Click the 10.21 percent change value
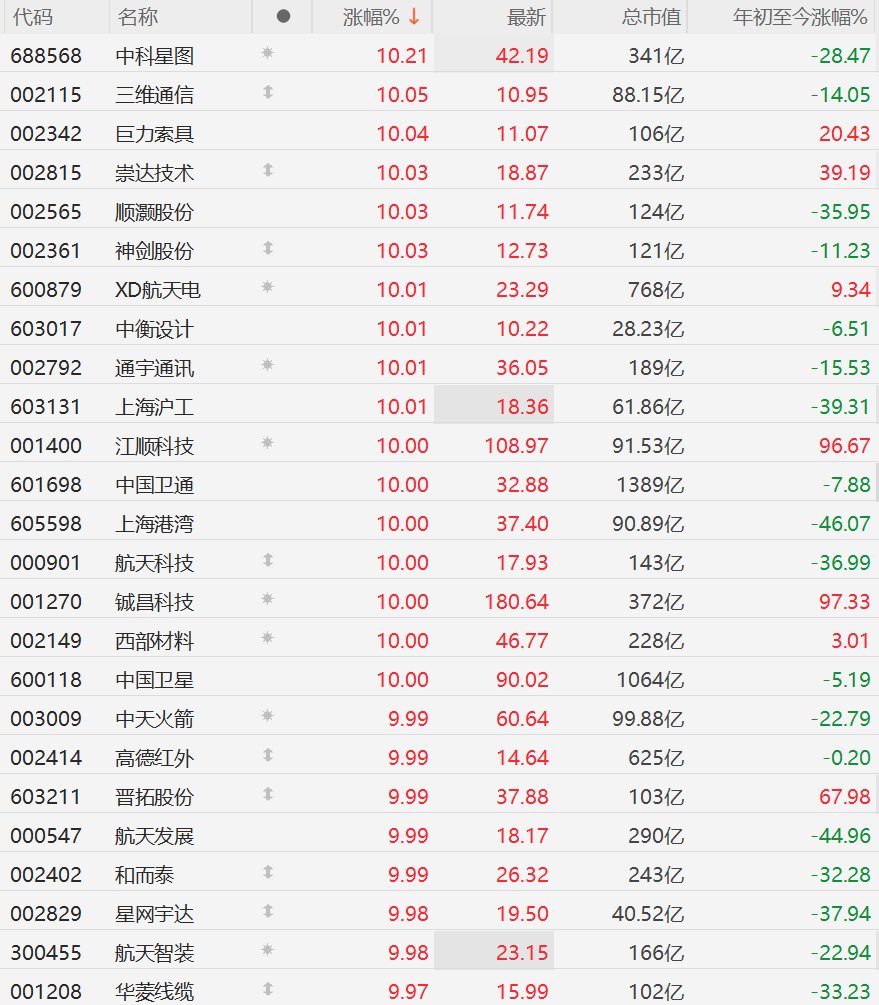The image size is (879, 1005). (402, 56)
